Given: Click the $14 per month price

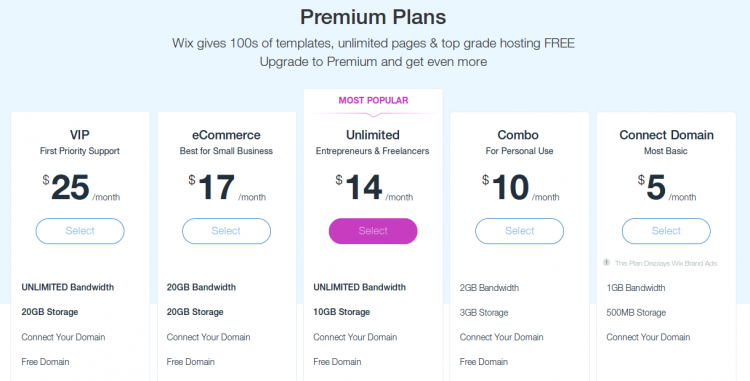Looking at the screenshot, I should (x=374, y=187).
